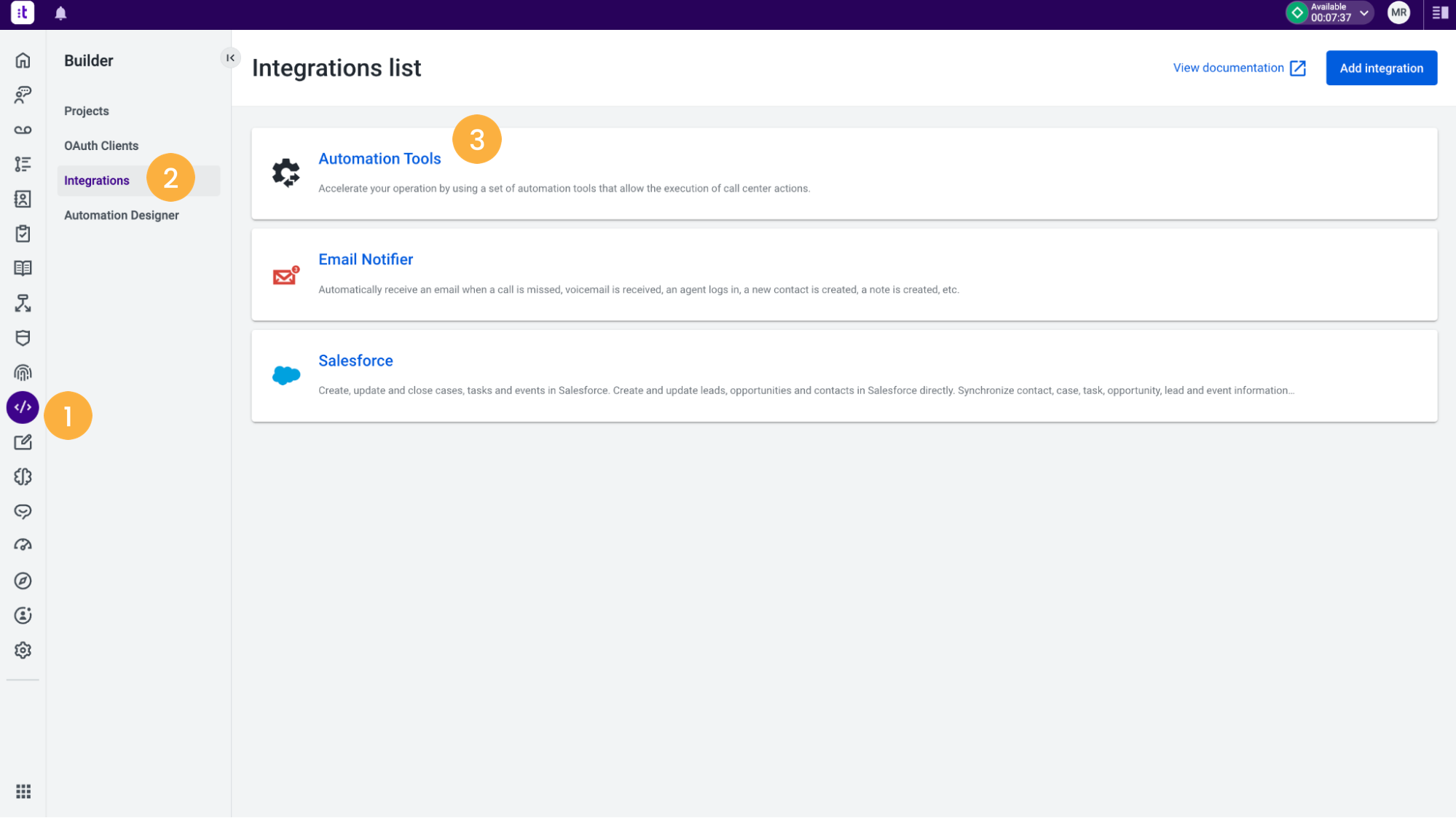The width and height of the screenshot is (1456, 818).
Task: Open the chat bubble icon in sidebar
Action: click(x=23, y=511)
